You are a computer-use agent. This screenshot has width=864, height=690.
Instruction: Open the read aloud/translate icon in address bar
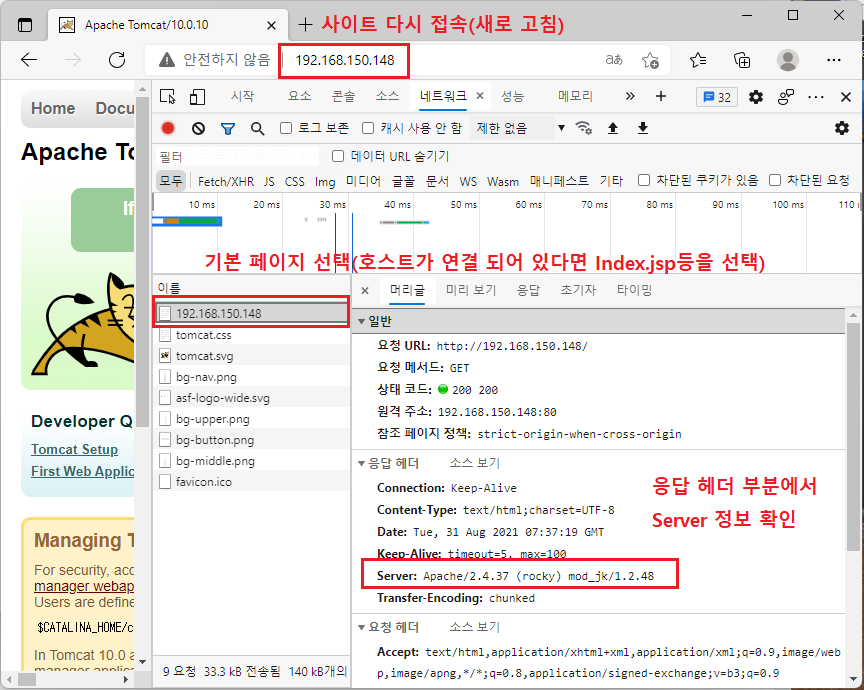click(x=614, y=60)
